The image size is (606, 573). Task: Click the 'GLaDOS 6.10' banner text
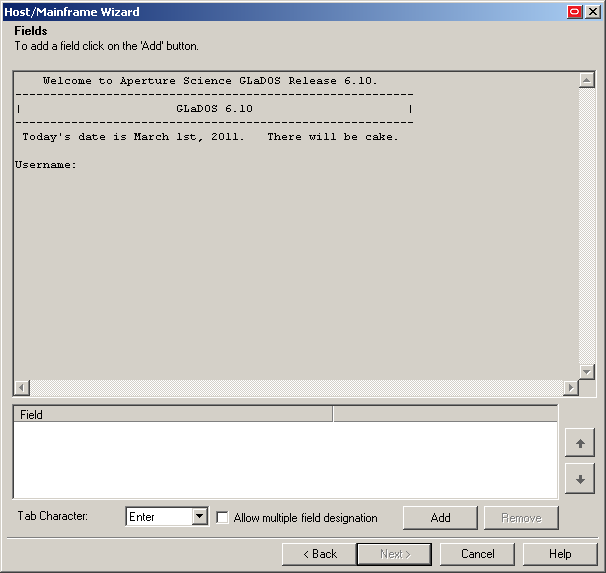pyautogui.click(x=214, y=109)
